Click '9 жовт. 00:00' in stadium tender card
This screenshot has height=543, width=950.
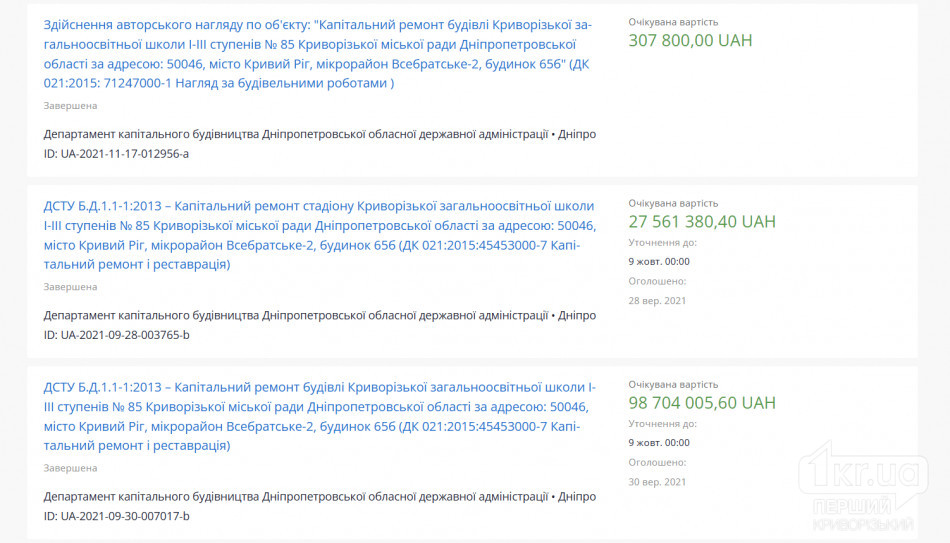pyautogui.click(x=659, y=262)
